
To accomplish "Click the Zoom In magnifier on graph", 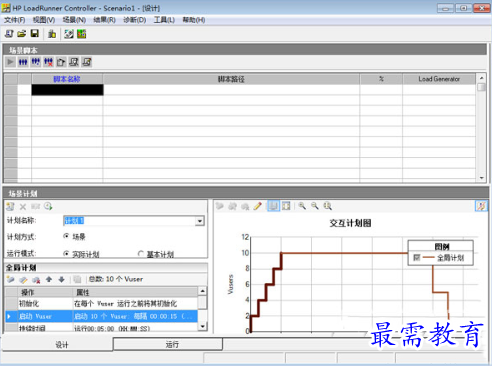I will tap(302, 206).
